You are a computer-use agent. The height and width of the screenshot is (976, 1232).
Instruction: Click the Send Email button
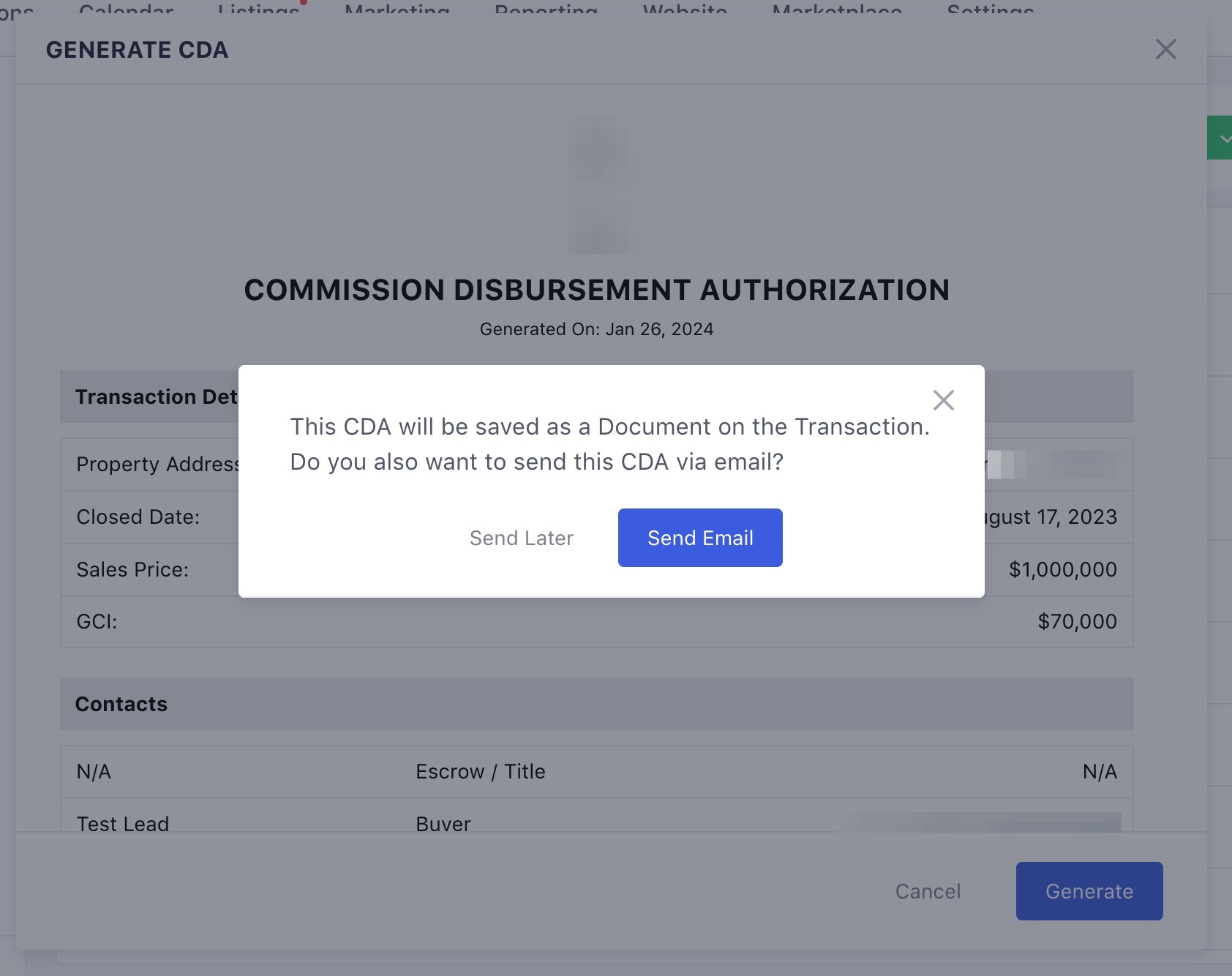pos(700,538)
